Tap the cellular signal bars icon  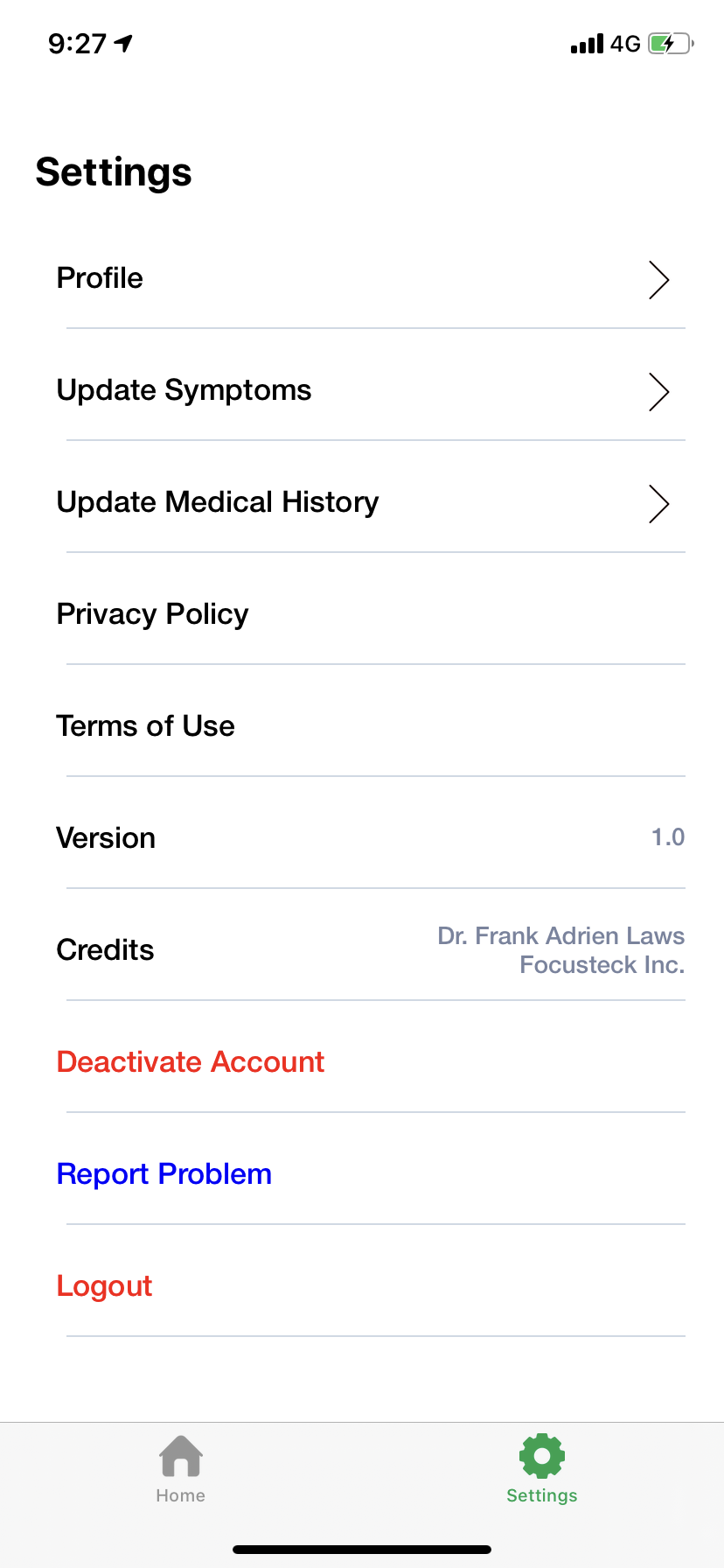pyautogui.click(x=587, y=44)
